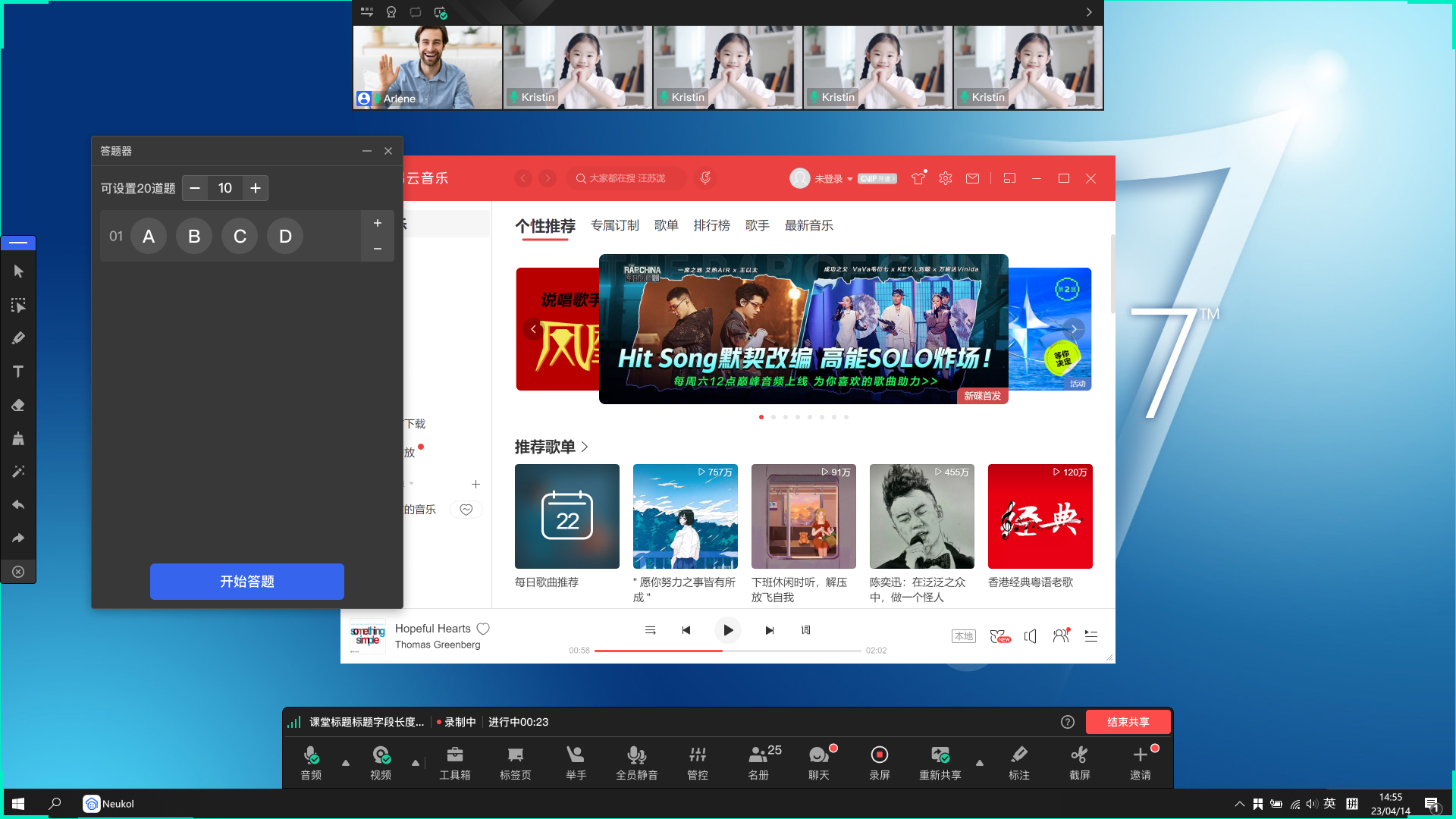Open the bookmark tabs (标签页)
Image resolution: width=1456 pixels, height=819 pixels.
click(x=516, y=762)
